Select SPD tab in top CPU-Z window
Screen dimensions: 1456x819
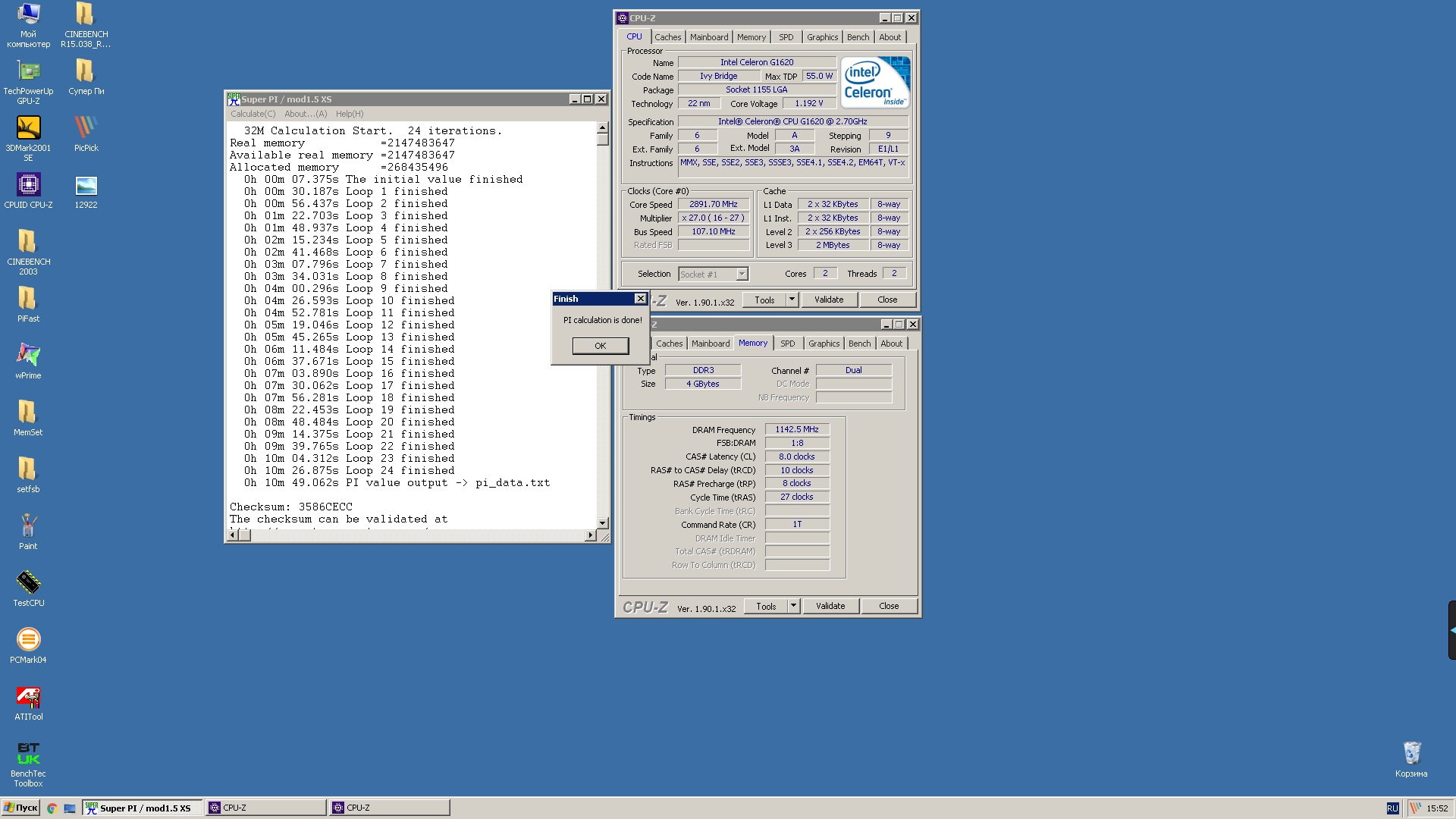[786, 37]
